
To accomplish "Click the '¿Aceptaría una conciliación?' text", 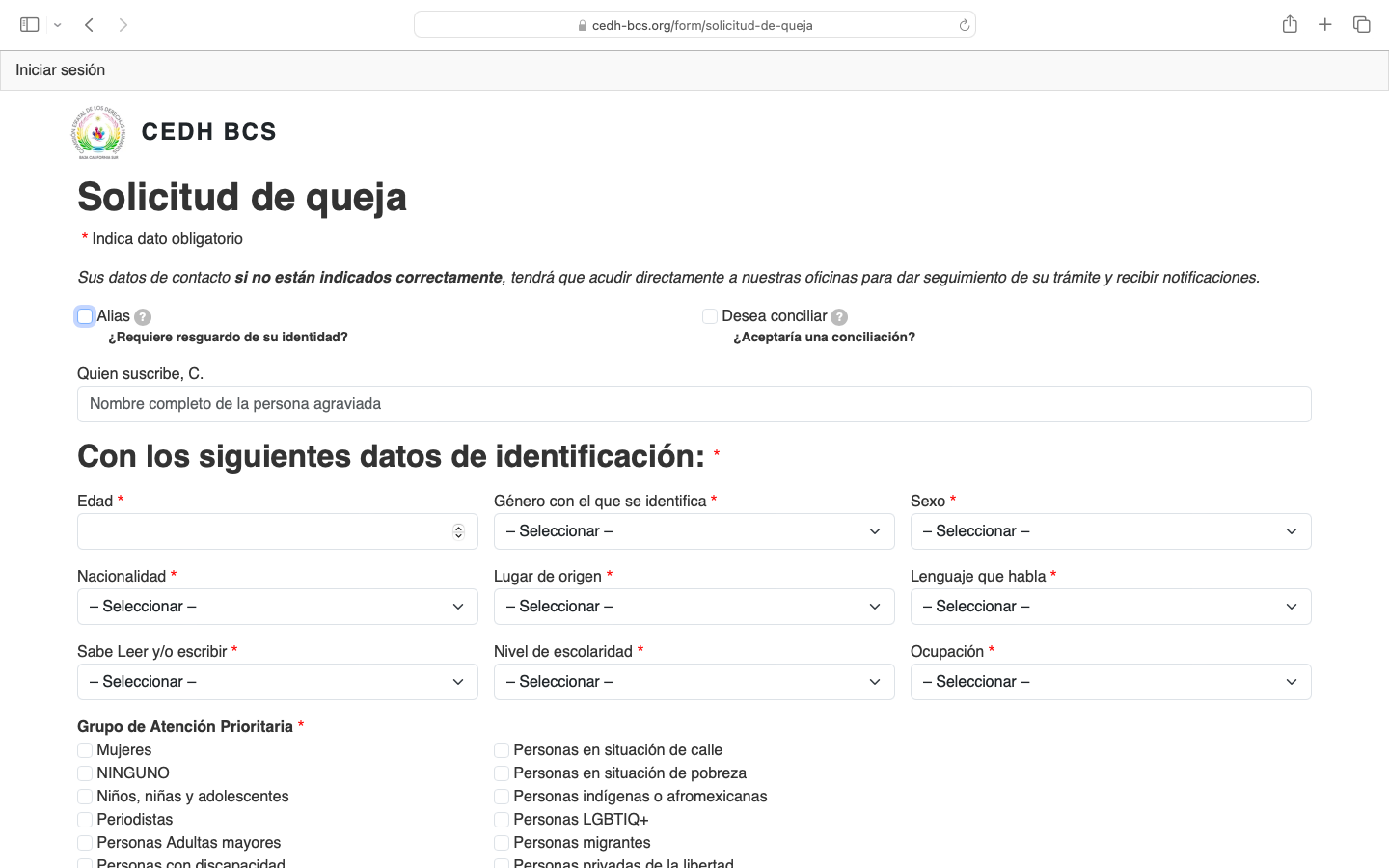I will (x=824, y=337).
